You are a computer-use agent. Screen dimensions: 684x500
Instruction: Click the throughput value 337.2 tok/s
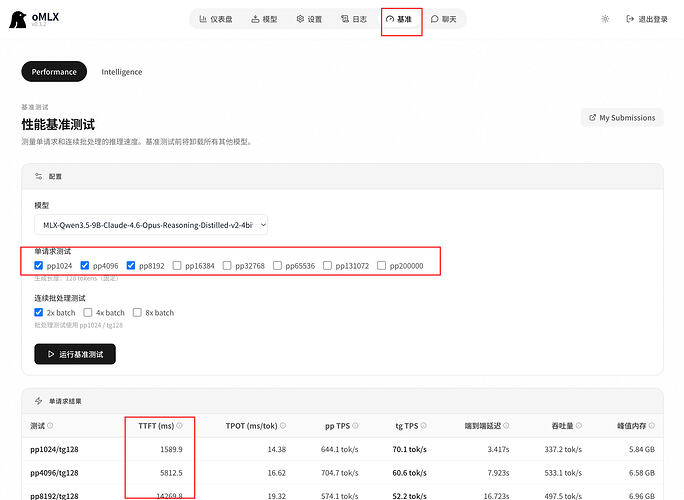(563, 449)
